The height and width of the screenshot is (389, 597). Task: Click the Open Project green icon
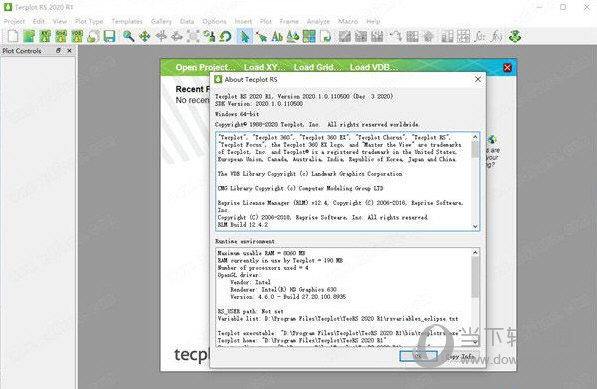tap(29, 36)
